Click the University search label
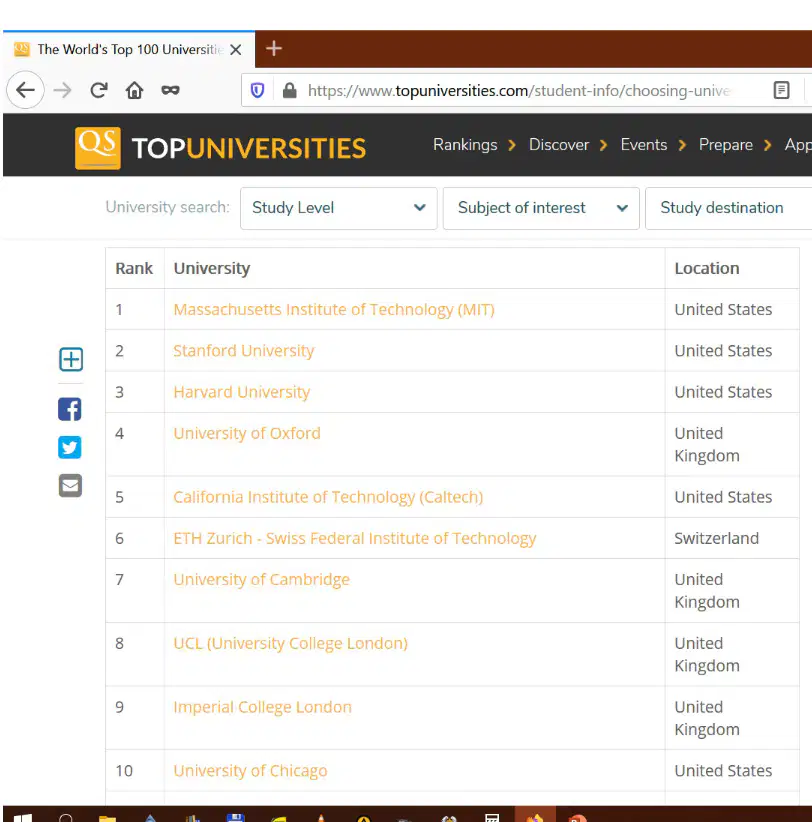 tap(168, 207)
